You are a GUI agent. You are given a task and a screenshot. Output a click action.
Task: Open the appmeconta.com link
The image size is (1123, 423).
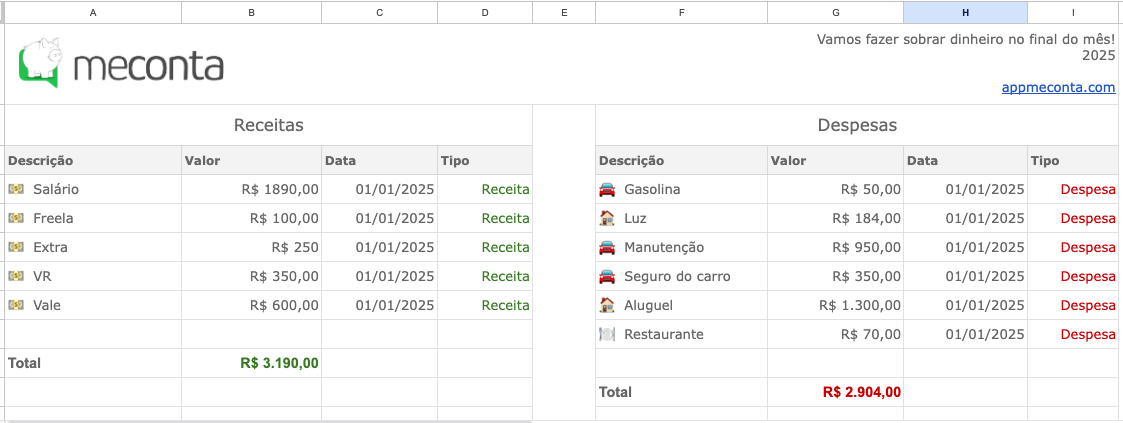point(1058,87)
